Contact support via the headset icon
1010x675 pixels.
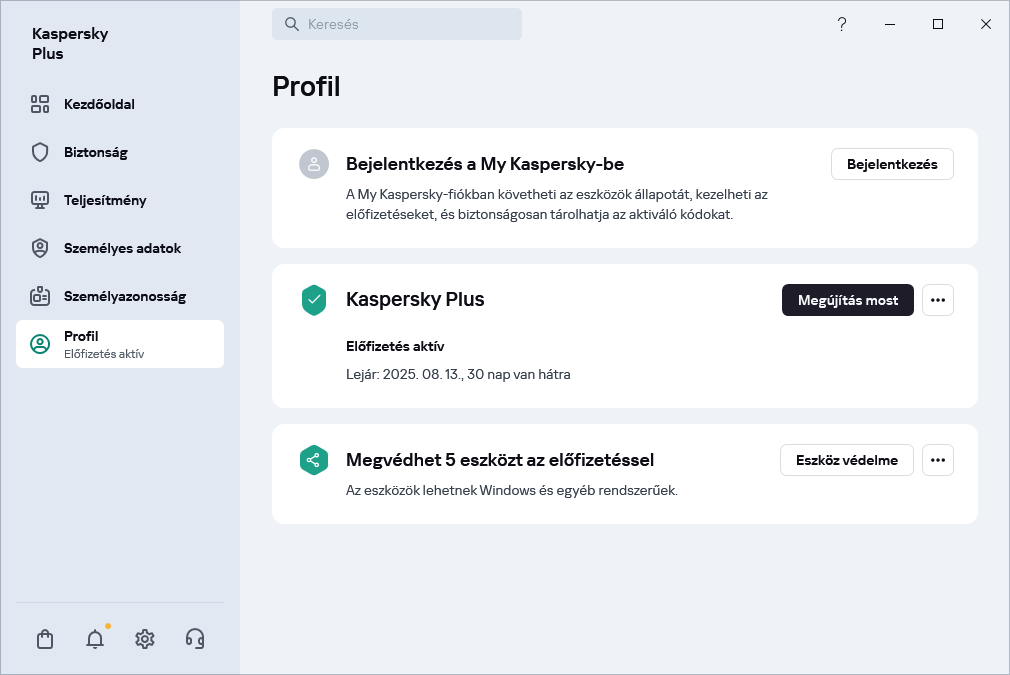[x=195, y=638]
